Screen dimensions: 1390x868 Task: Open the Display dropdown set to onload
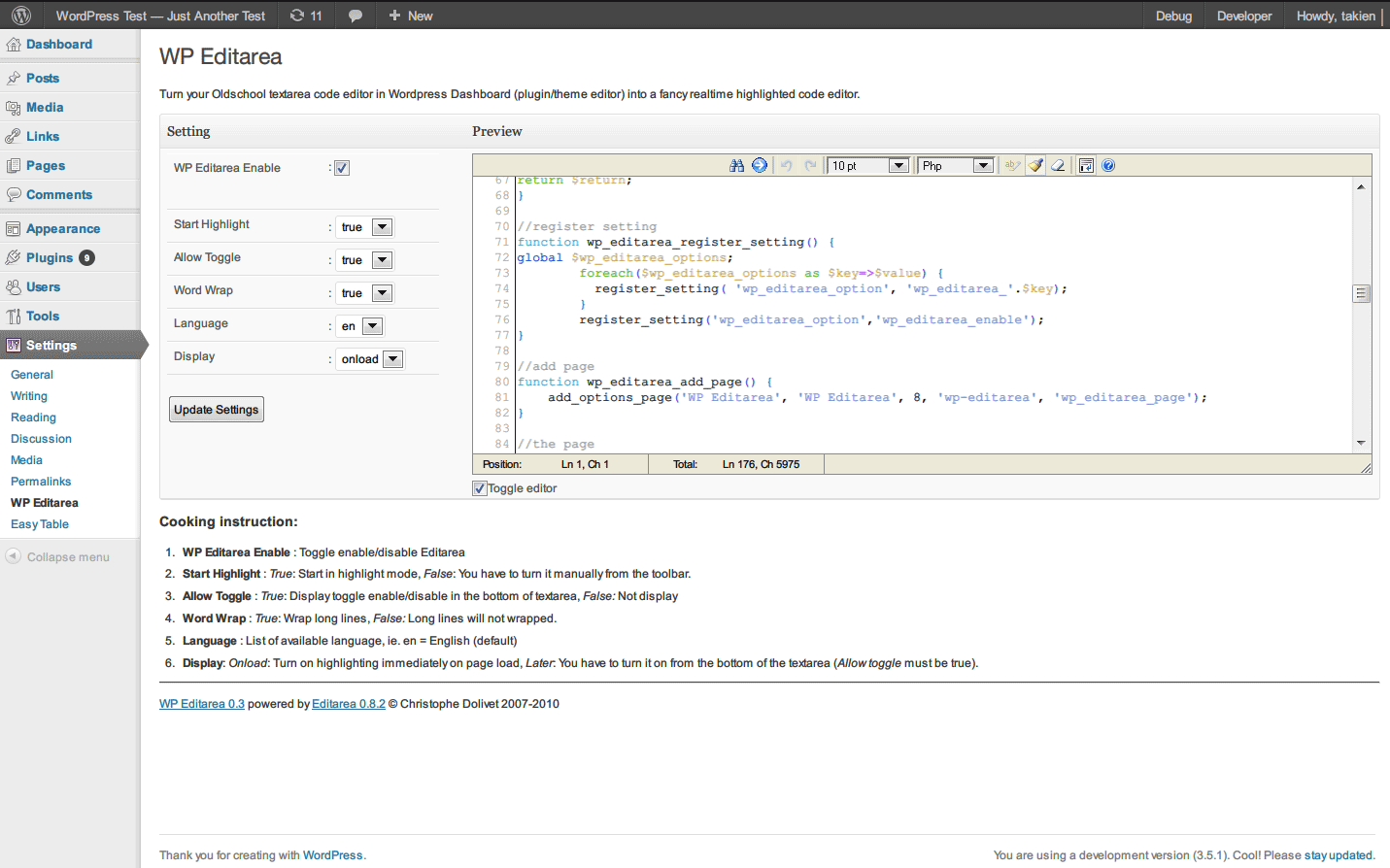370,359
